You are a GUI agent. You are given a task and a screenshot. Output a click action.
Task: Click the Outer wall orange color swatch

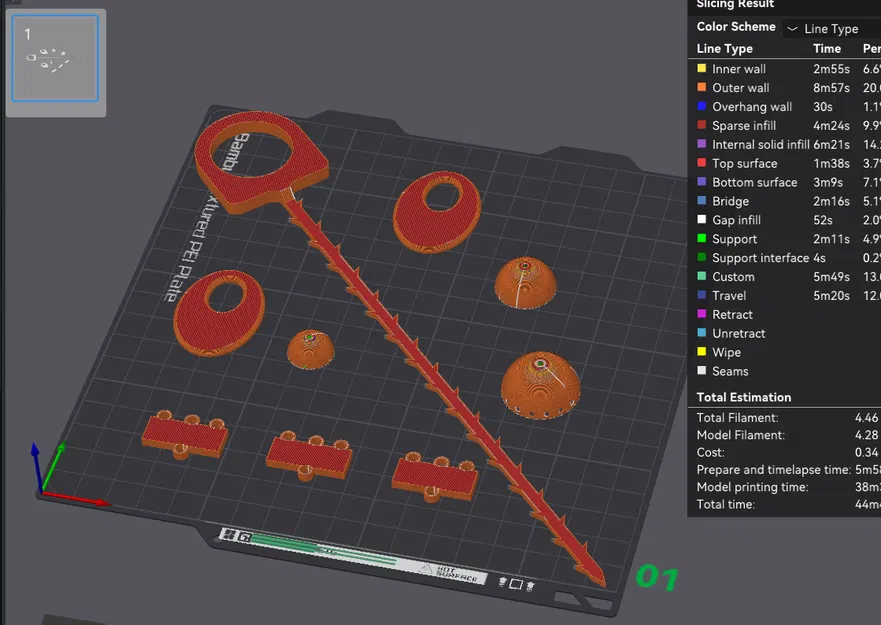702,87
